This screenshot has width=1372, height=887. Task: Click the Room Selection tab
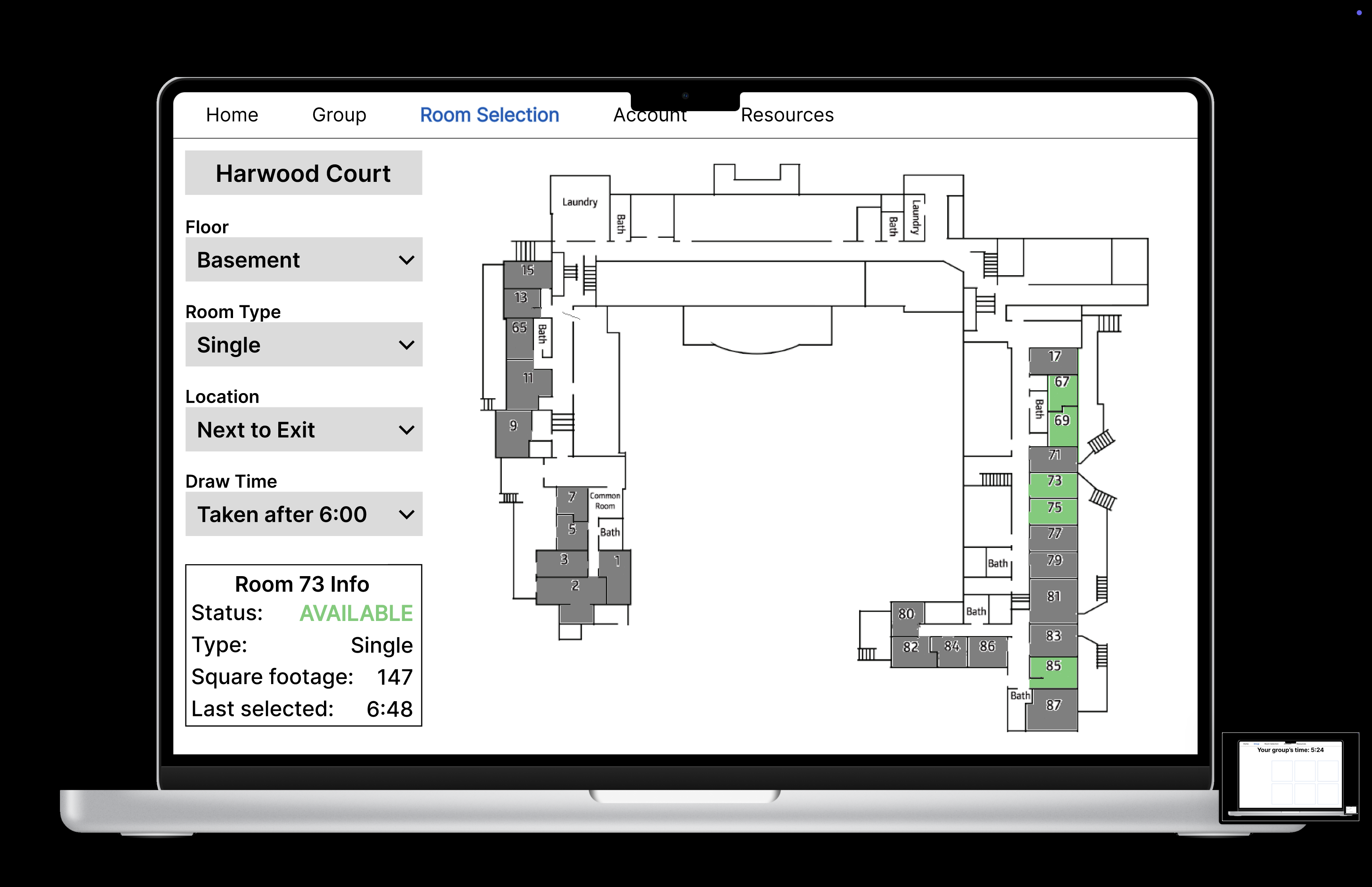[x=489, y=115]
